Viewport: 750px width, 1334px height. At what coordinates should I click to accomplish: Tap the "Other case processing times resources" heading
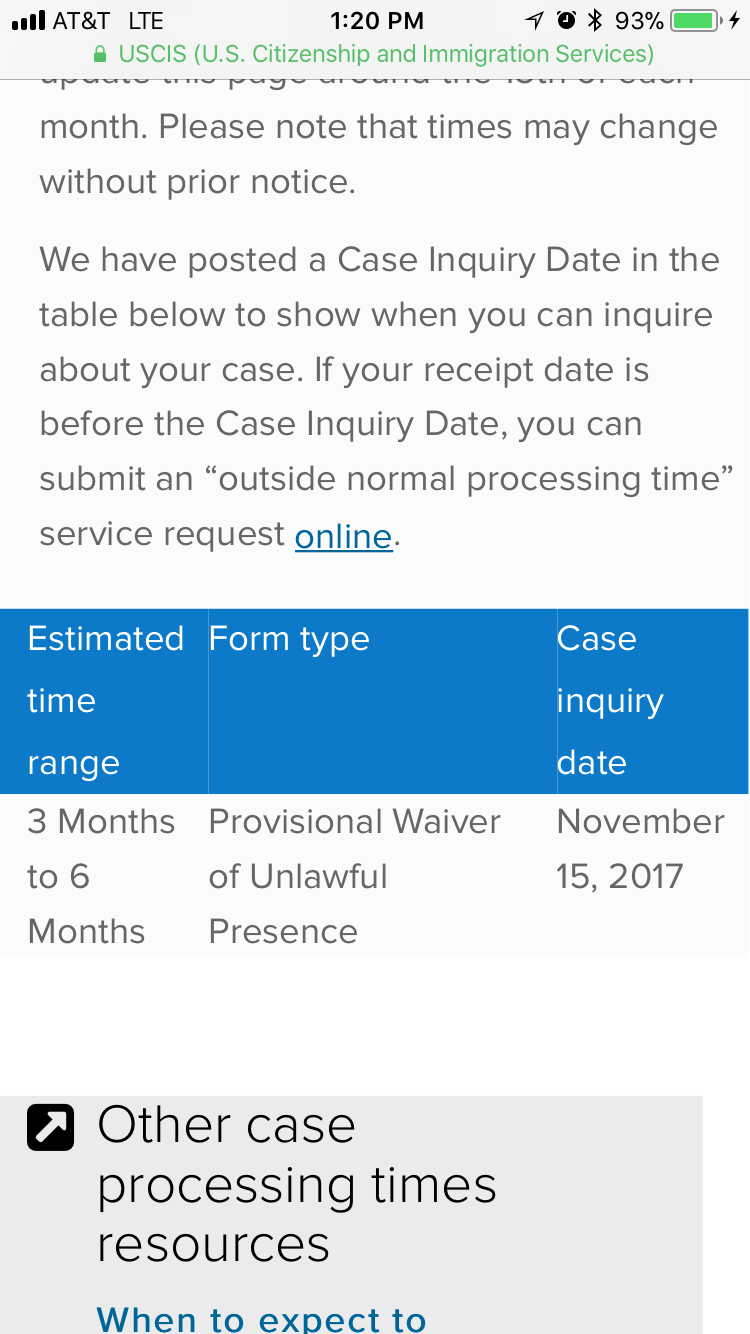point(297,1185)
